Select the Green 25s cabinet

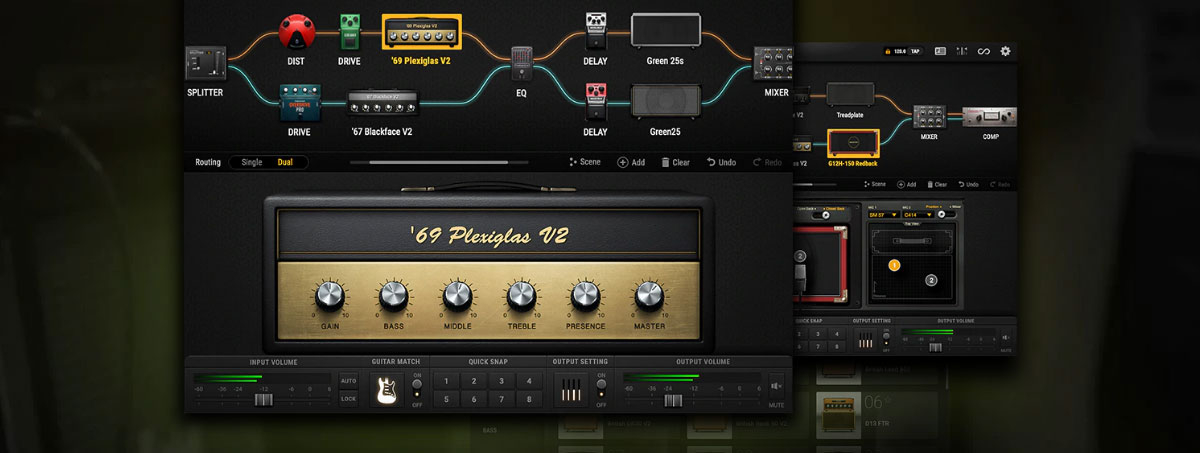665,31
